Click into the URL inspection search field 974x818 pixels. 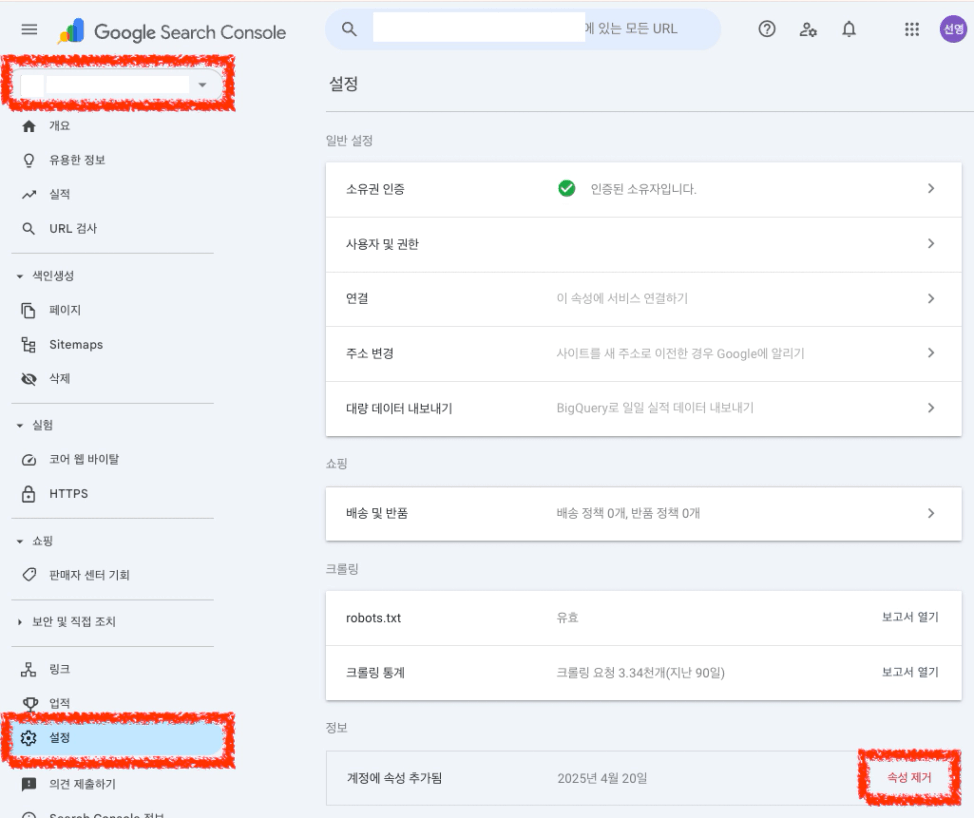pos(524,29)
